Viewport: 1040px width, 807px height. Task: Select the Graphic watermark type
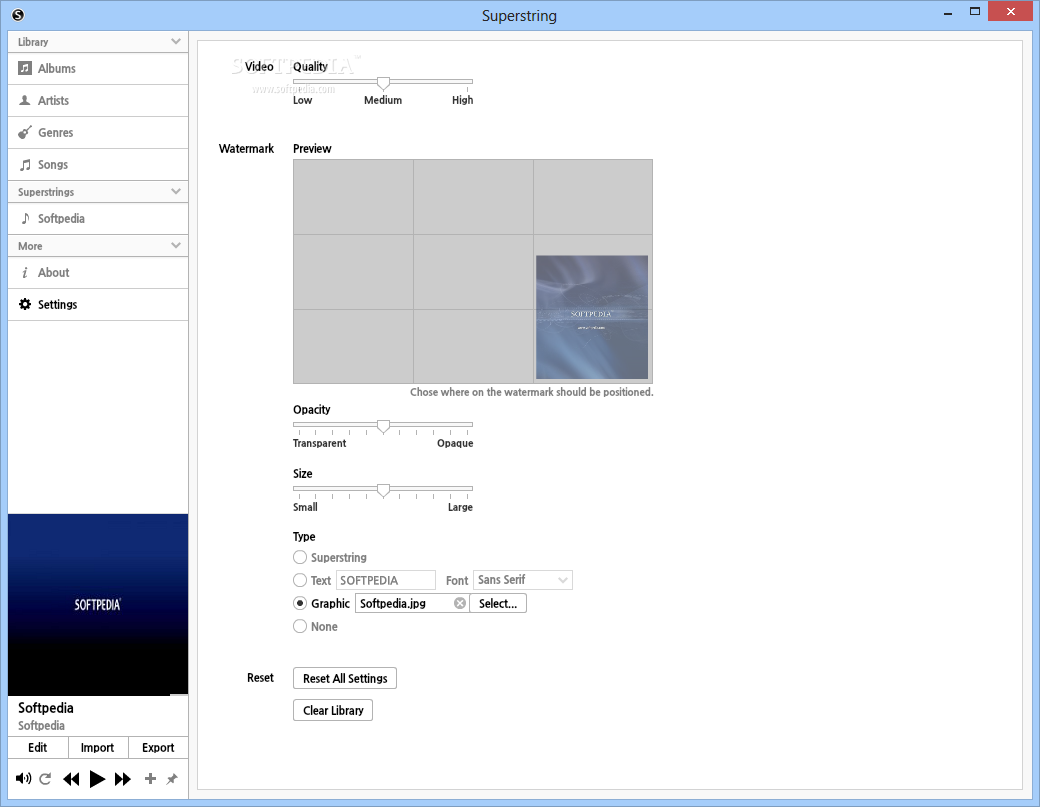click(300, 603)
